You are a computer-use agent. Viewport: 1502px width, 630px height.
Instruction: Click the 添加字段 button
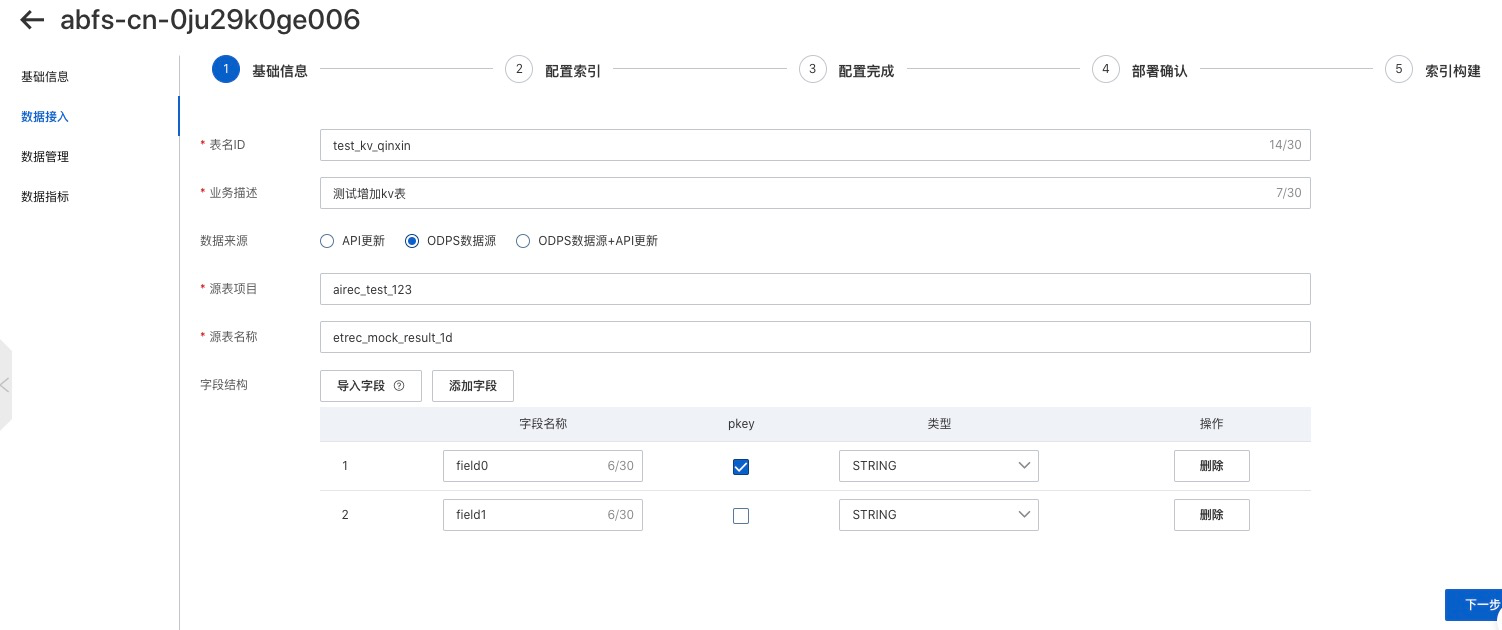click(x=473, y=386)
